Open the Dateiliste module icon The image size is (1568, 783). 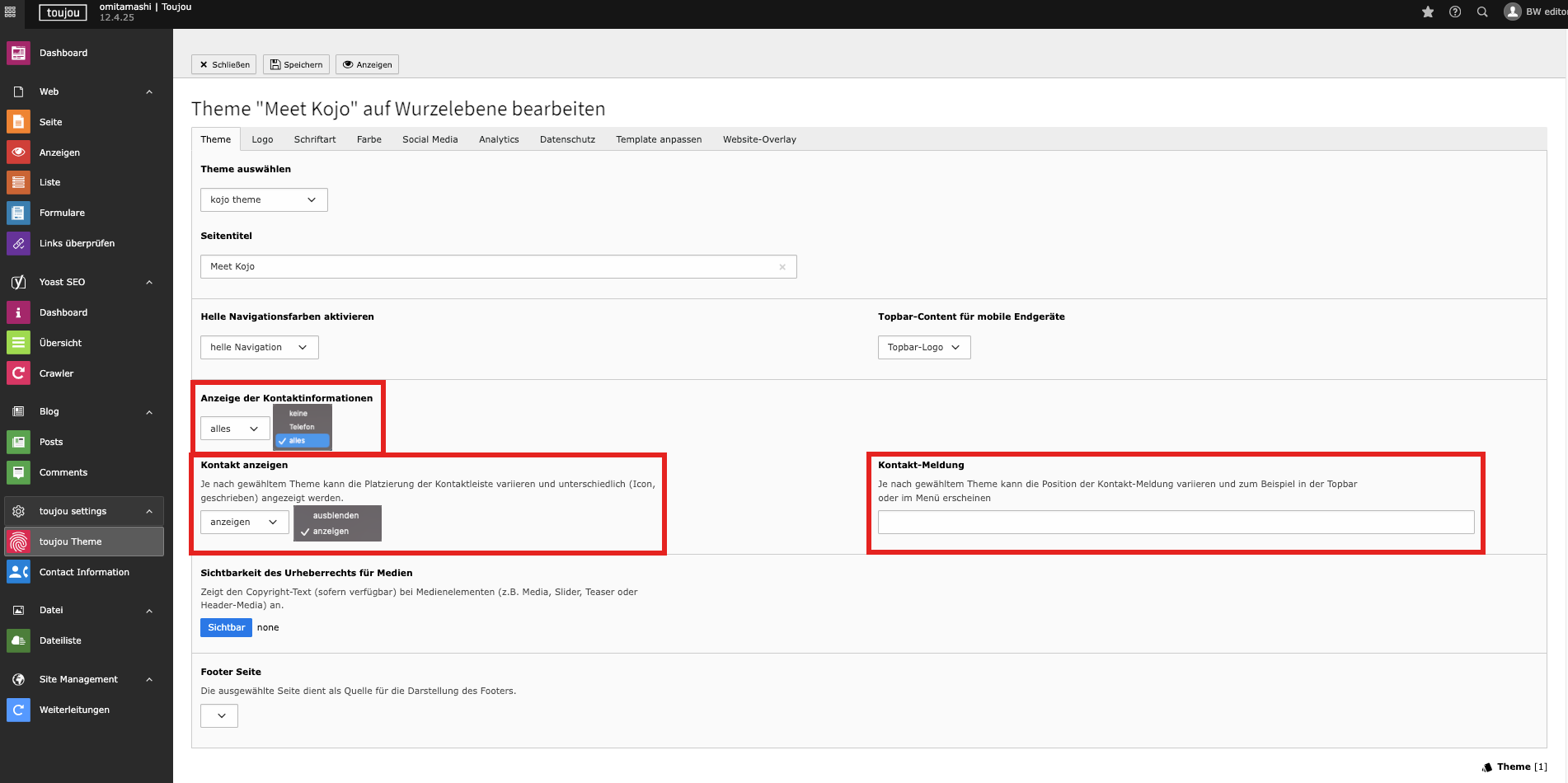18,640
